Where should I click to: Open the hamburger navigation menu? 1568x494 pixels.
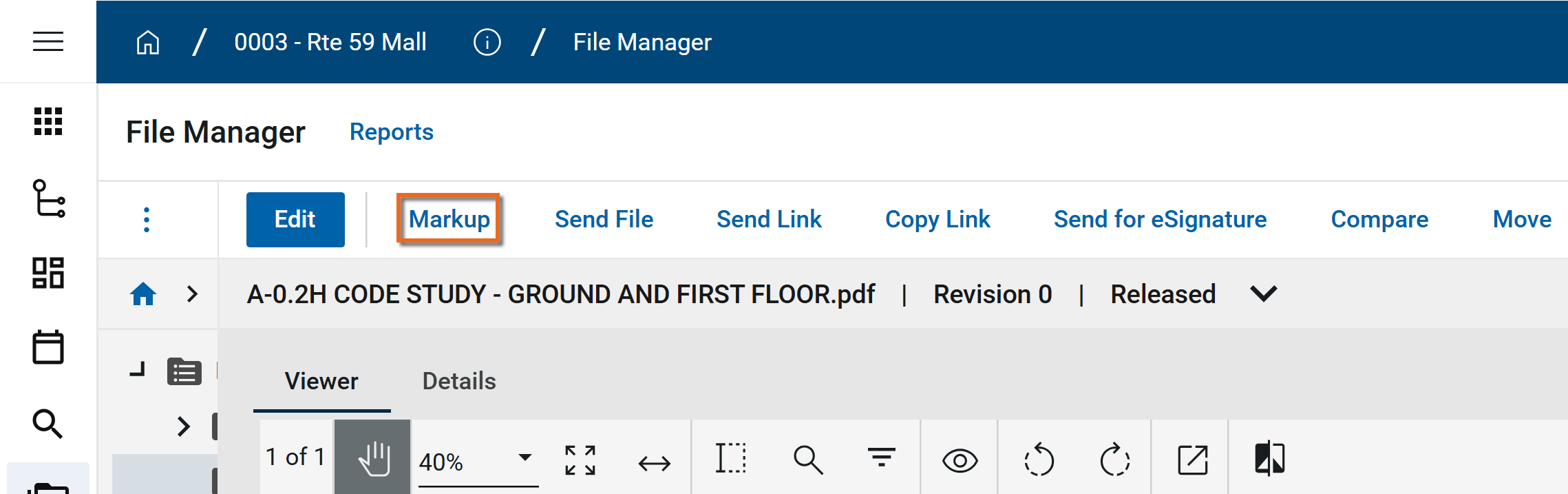tap(48, 42)
